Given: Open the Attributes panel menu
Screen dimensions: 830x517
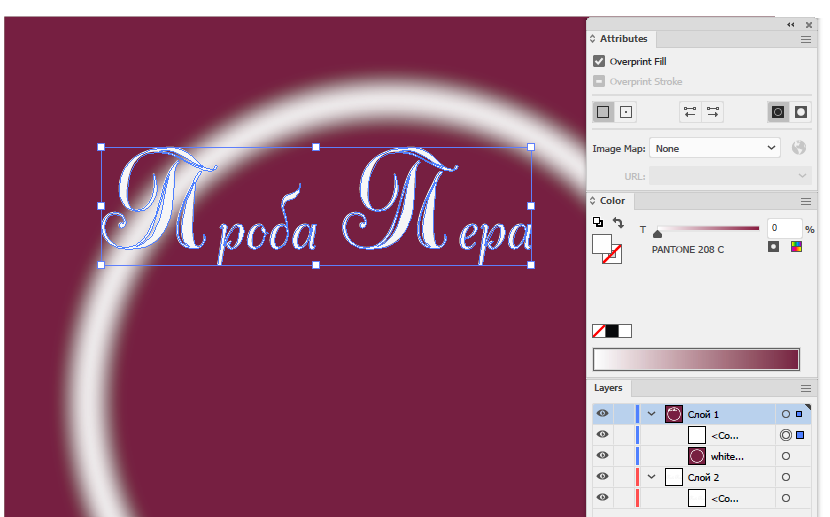Looking at the screenshot, I should click(806, 39).
